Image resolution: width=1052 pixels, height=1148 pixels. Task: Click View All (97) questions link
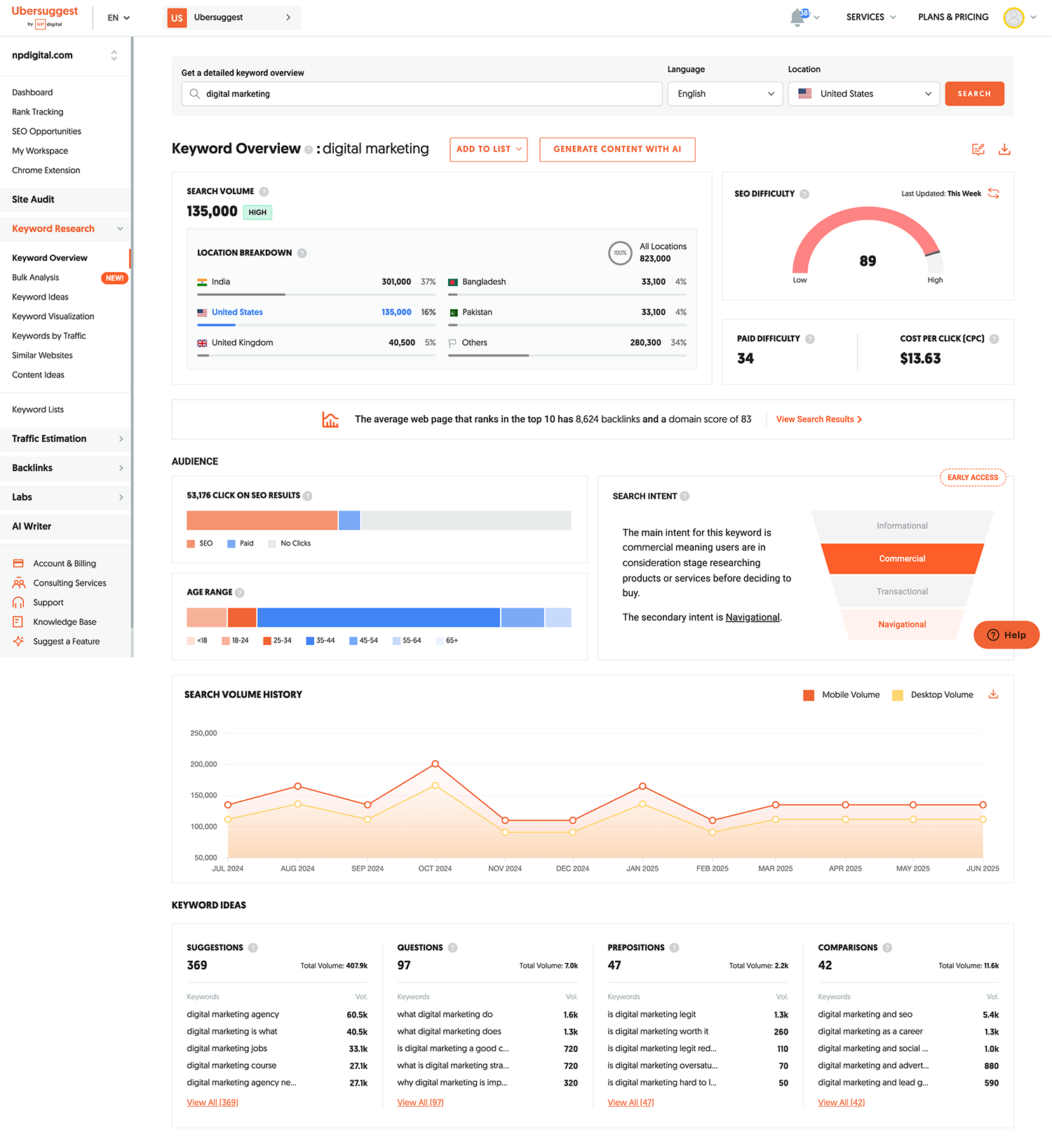420,1102
